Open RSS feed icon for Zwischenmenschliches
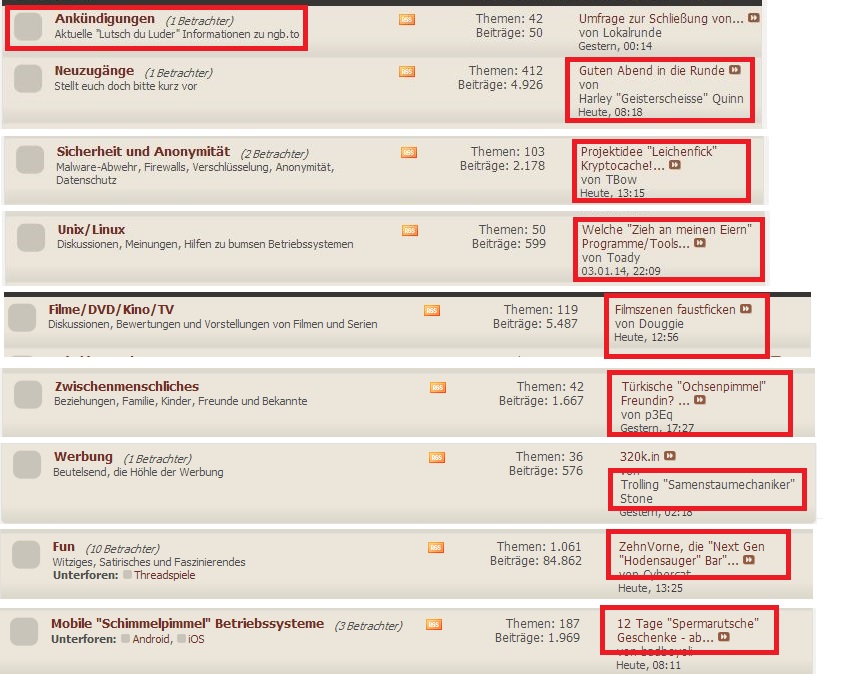Image resolution: width=858 pixels, height=674 pixels. pos(438,387)
